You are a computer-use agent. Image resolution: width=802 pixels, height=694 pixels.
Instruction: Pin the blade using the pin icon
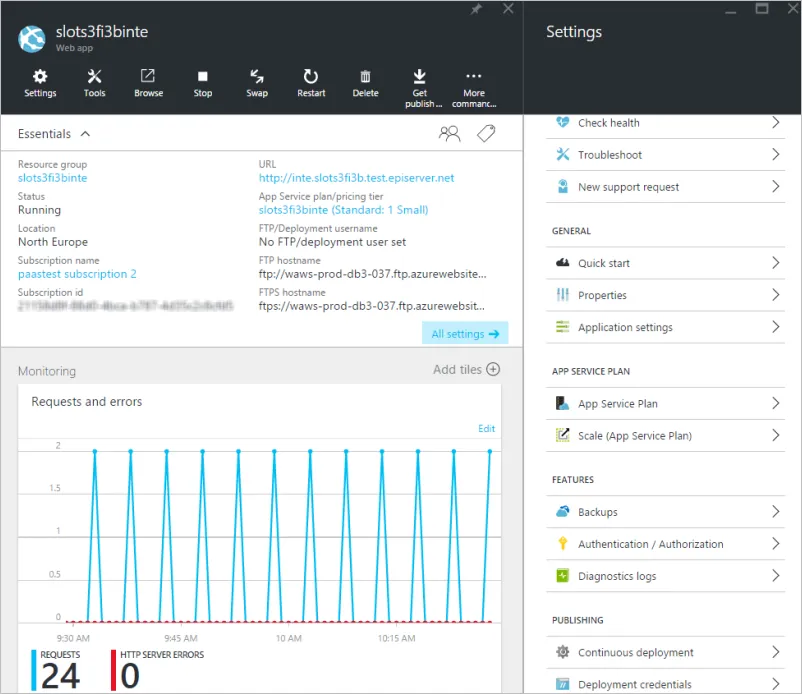coord(476,9)
